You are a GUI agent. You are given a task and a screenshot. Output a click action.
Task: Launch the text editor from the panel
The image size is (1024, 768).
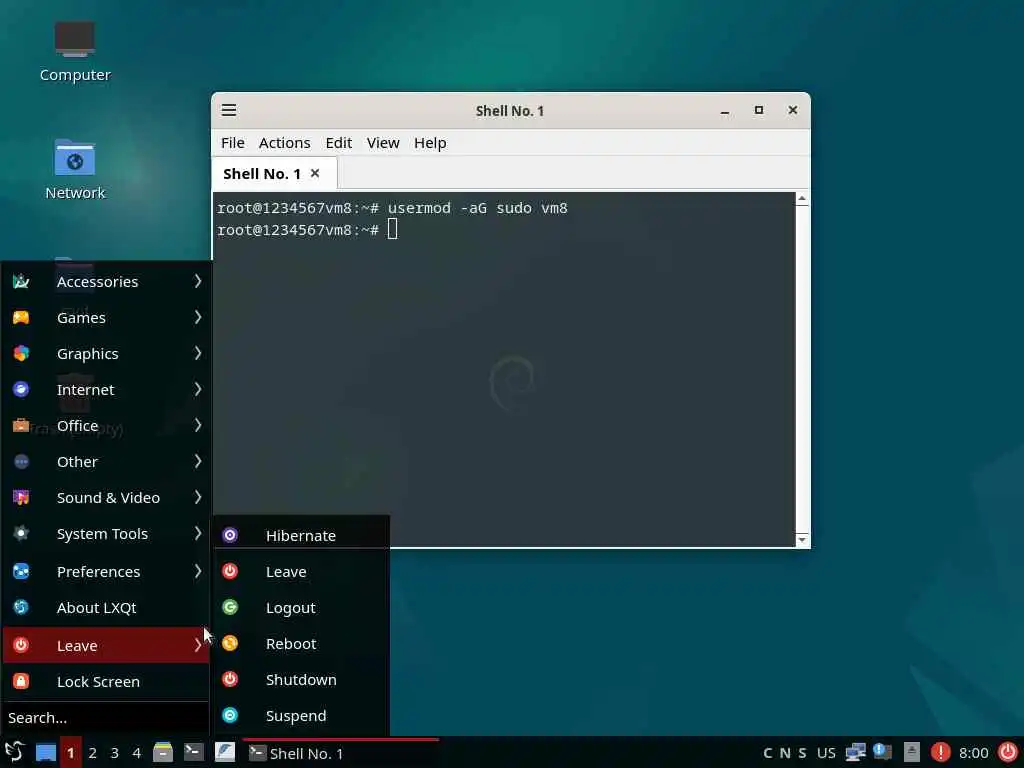click(225, 752)
